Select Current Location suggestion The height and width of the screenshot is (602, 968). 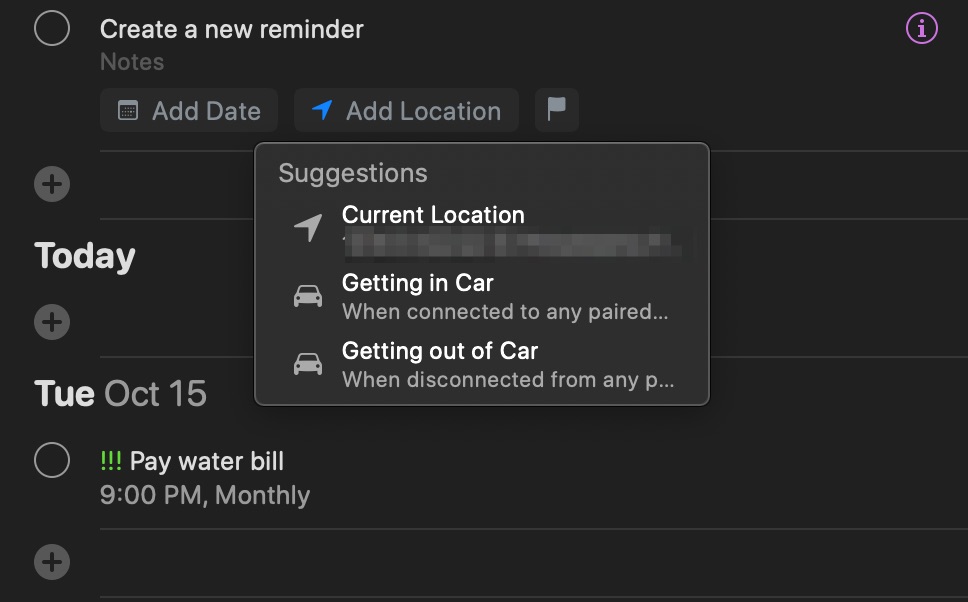point(433,215)
